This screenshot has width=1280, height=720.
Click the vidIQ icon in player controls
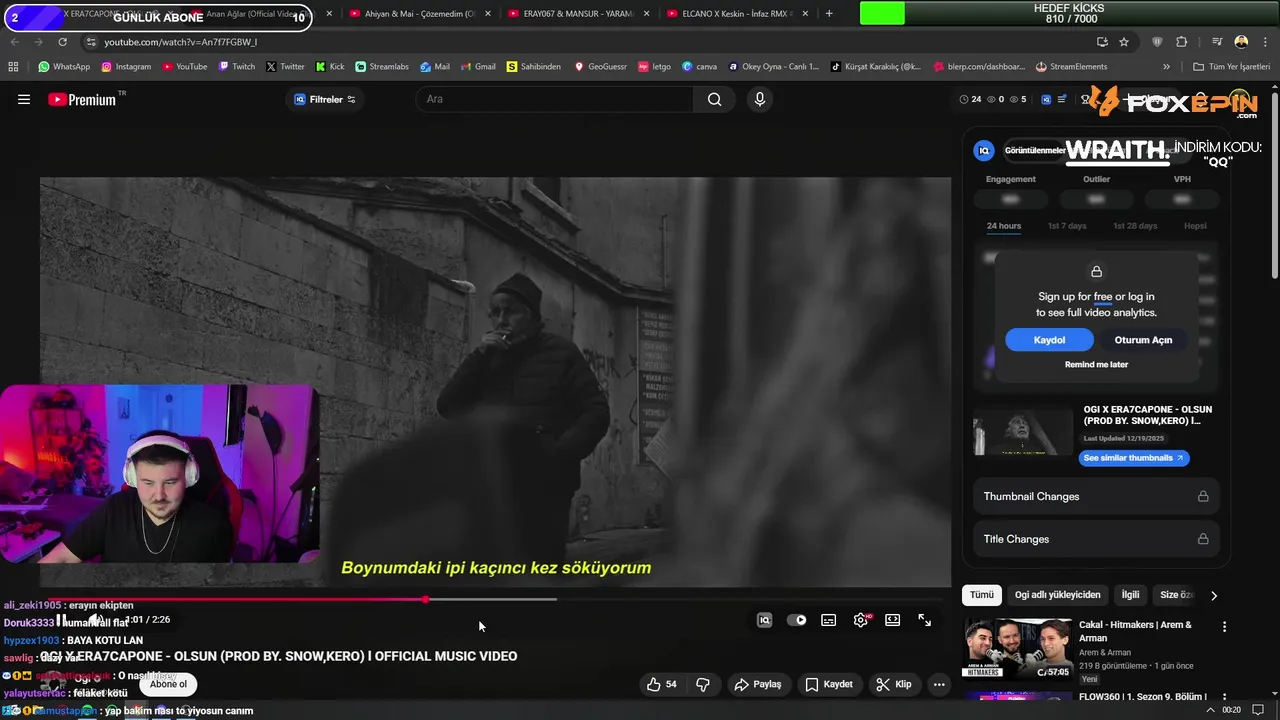pyautogui.click(x=765, y=620)
